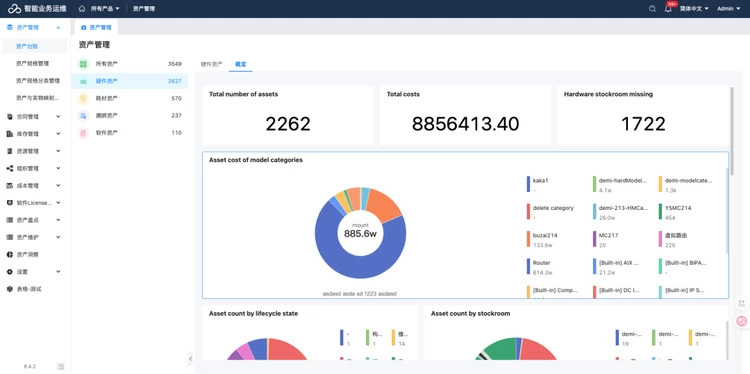Click the search magnifier icon in header

tap(652, 9)
